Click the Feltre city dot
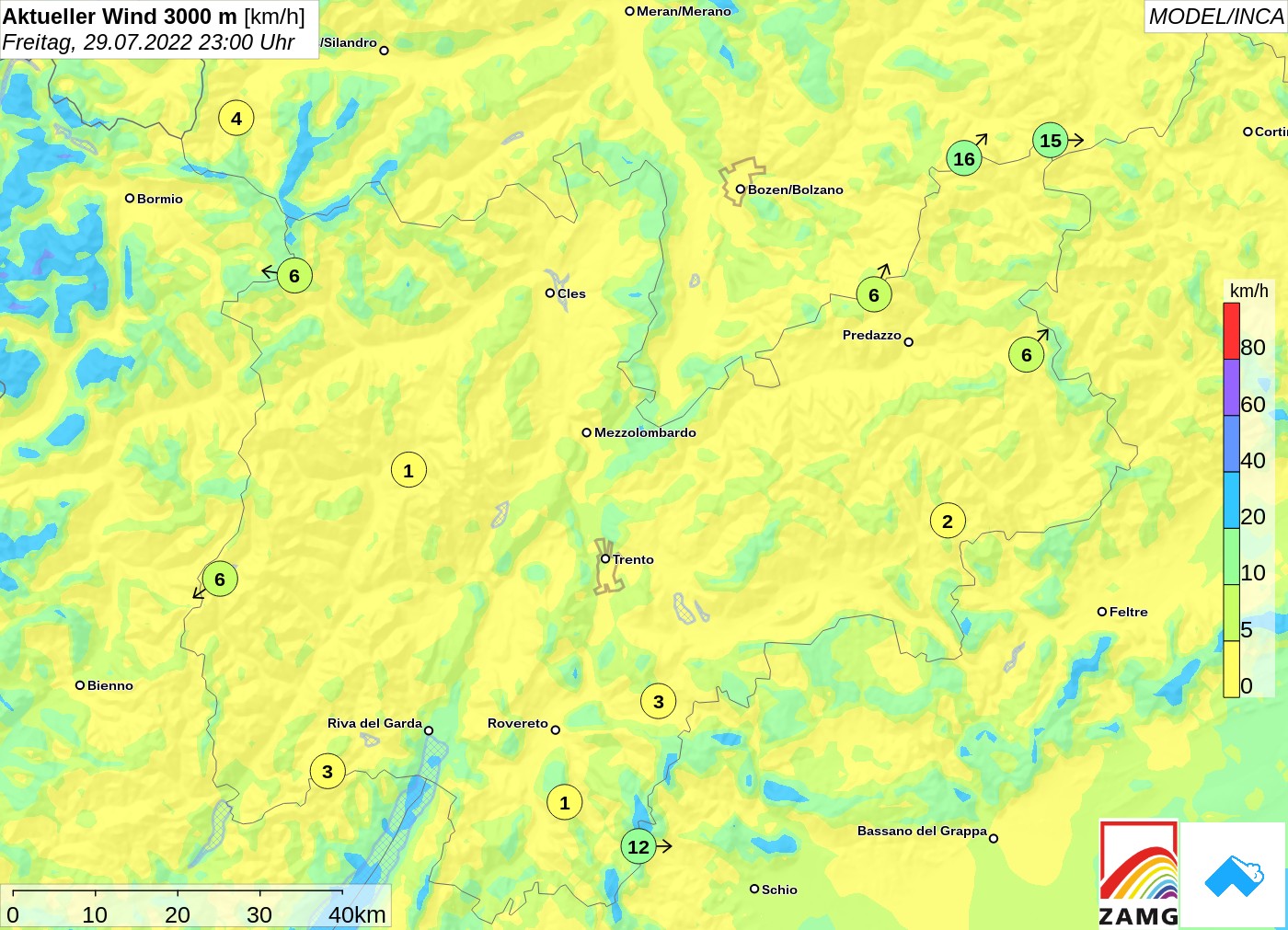 (1102, 612)
